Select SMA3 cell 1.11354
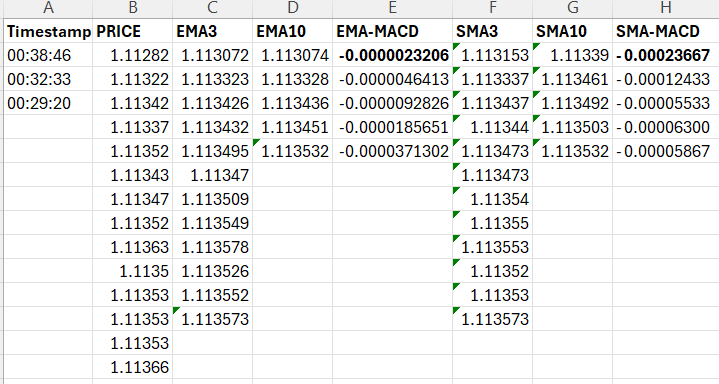 492,199
